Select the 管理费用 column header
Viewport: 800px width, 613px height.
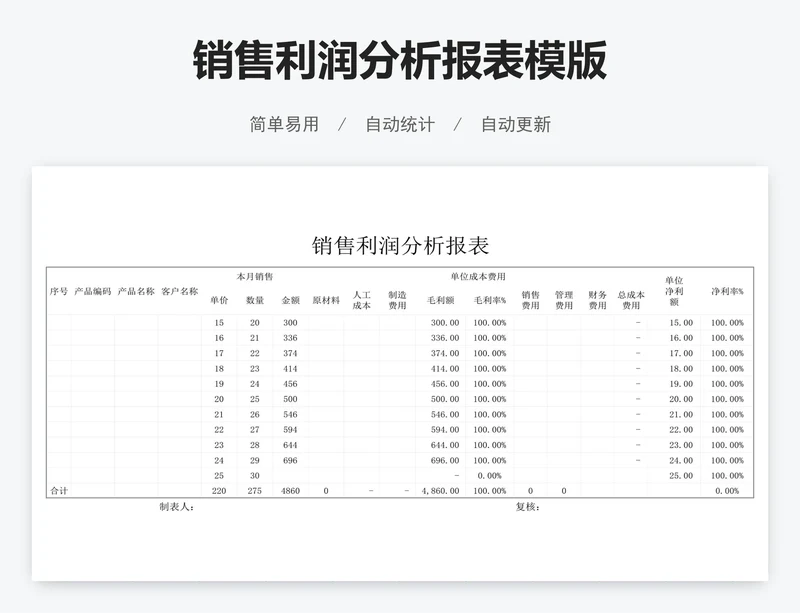click(564, 300)
